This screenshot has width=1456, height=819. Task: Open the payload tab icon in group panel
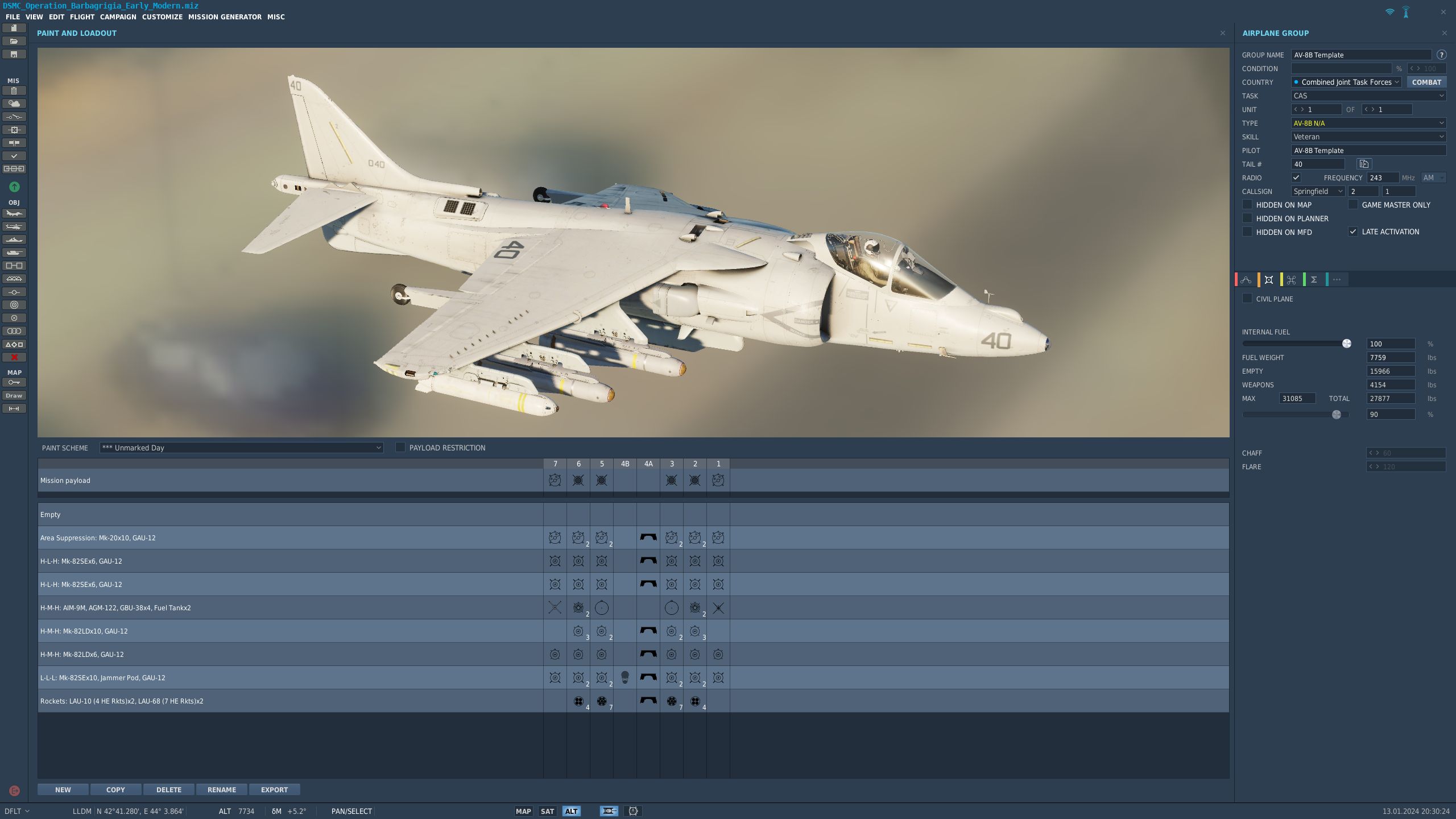[1269, 279]
